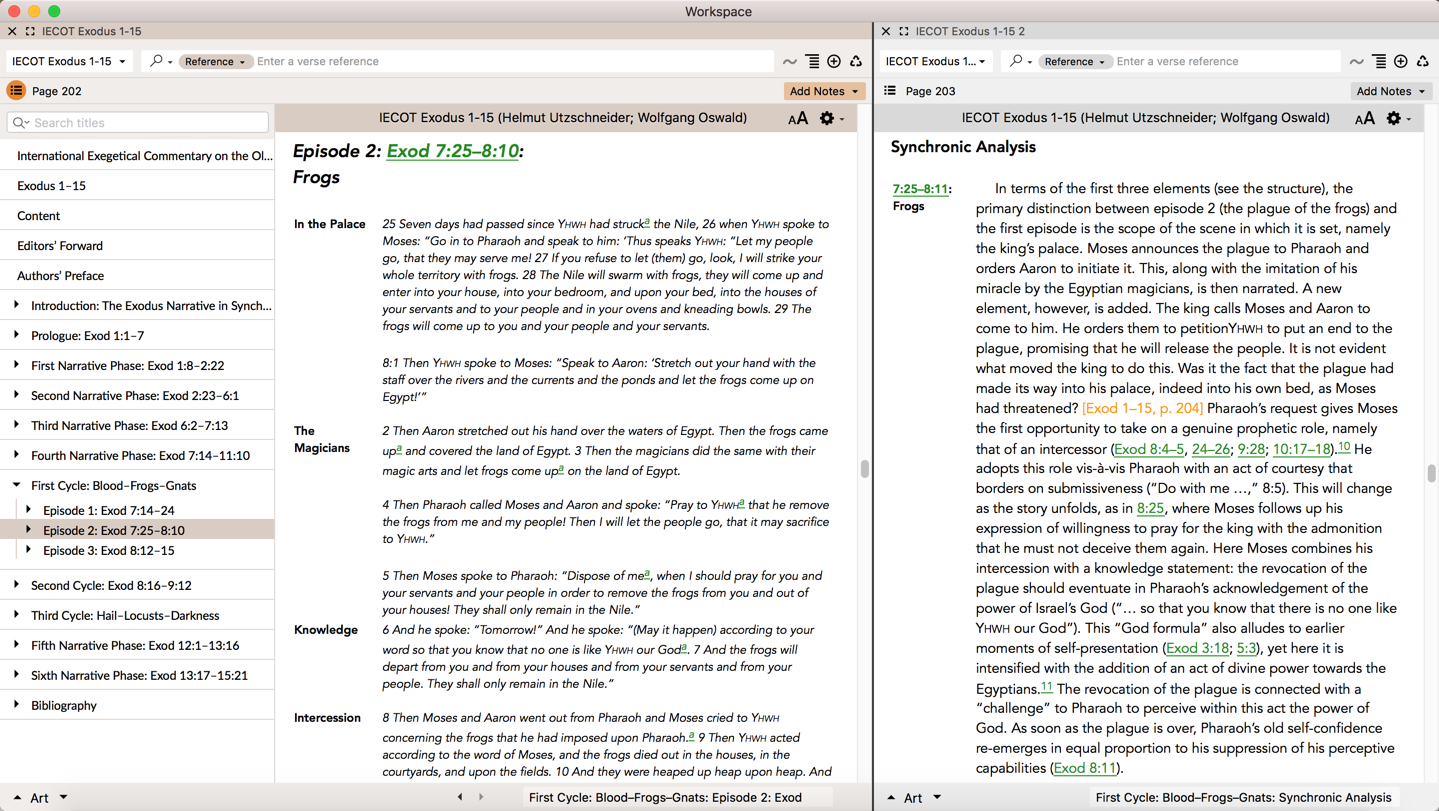Click the fullscreen icon for IECOT Exodus 1-15 2
This screenshot has width=1439, height=811.
pos(903,31)
